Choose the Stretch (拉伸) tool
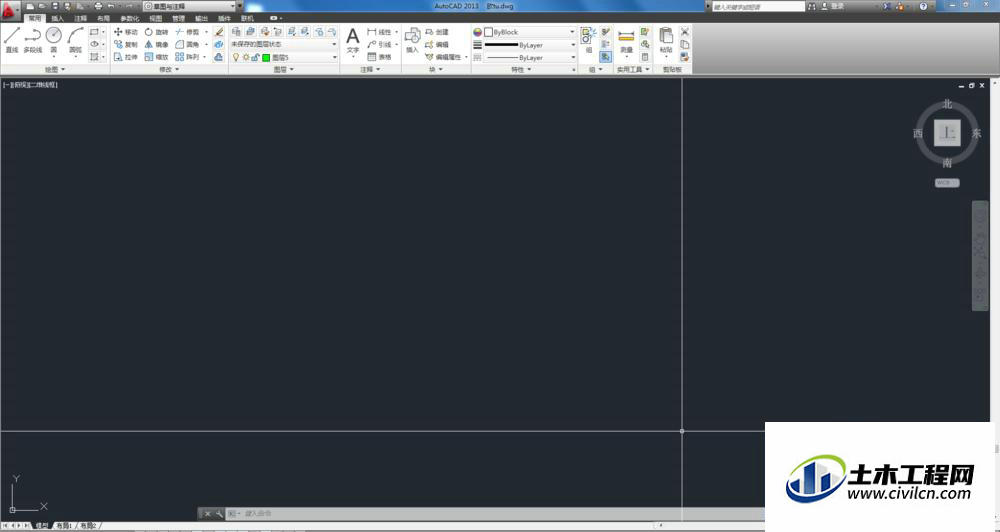Viewport: 1000px width, 532px height. [126, 57]
